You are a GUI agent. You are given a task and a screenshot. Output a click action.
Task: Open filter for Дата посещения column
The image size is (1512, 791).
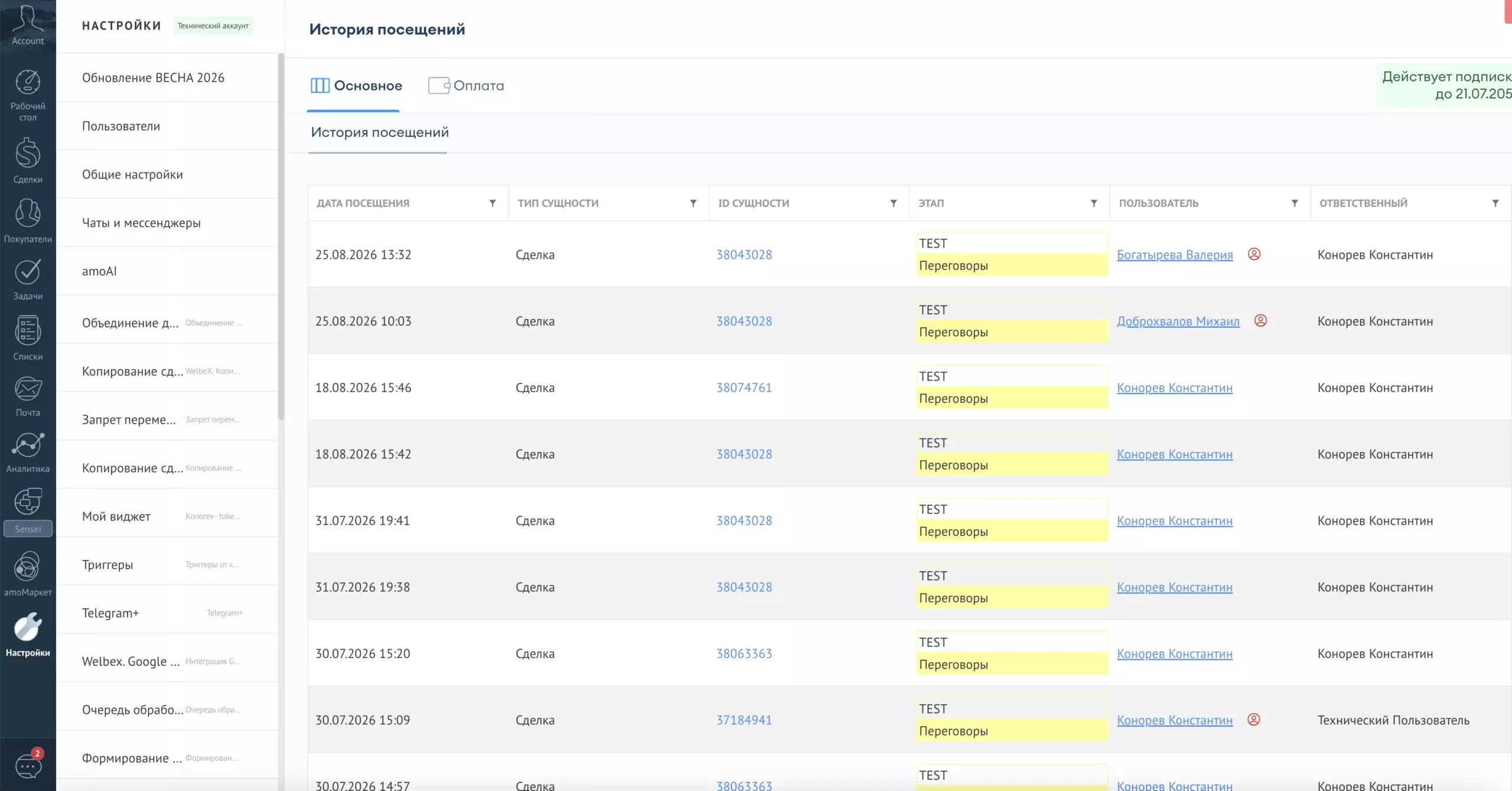(x=493, y=203)
